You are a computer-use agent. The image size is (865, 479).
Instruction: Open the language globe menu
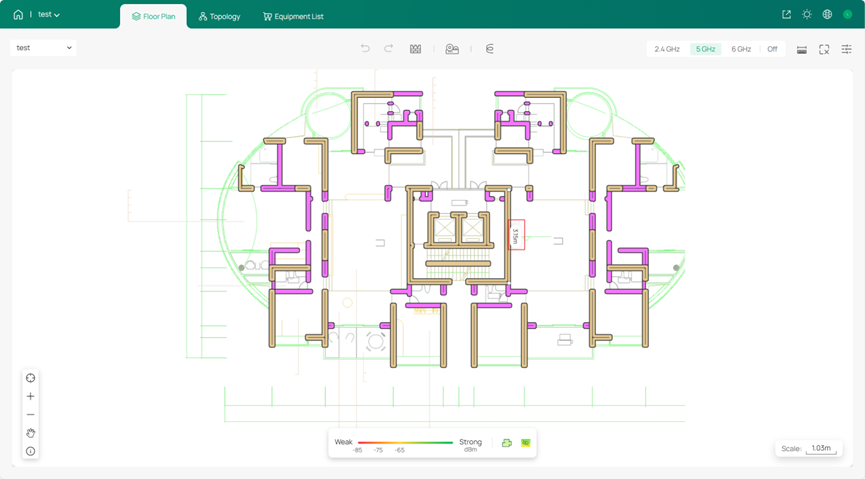tap(827, 15)
